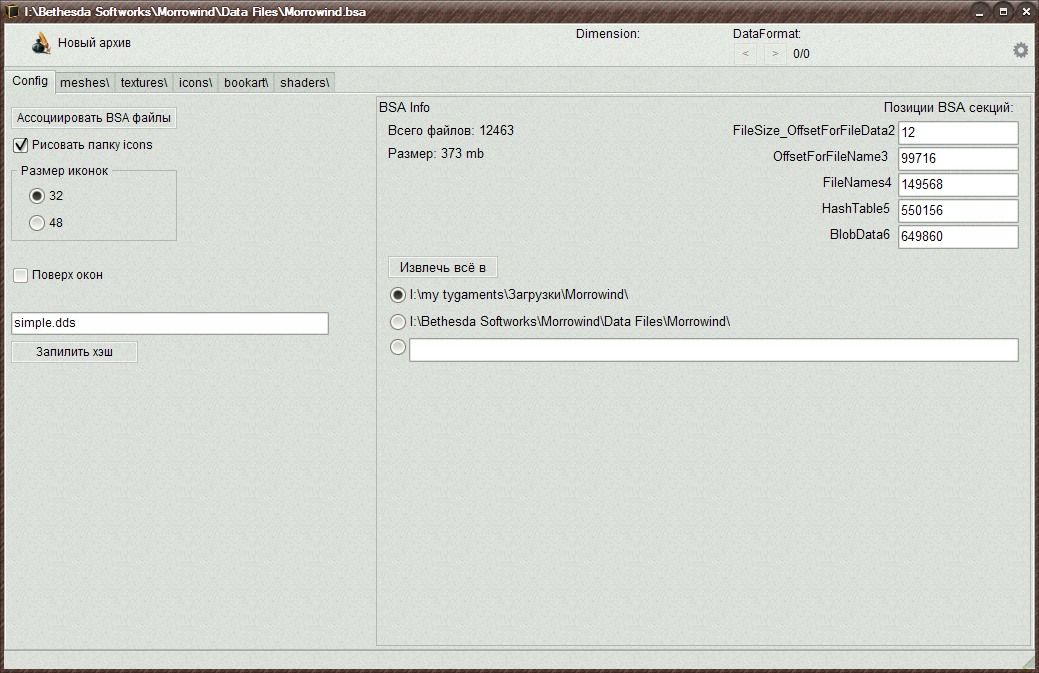
Task: Click the Новый архив label
Action: coord(94,43)
